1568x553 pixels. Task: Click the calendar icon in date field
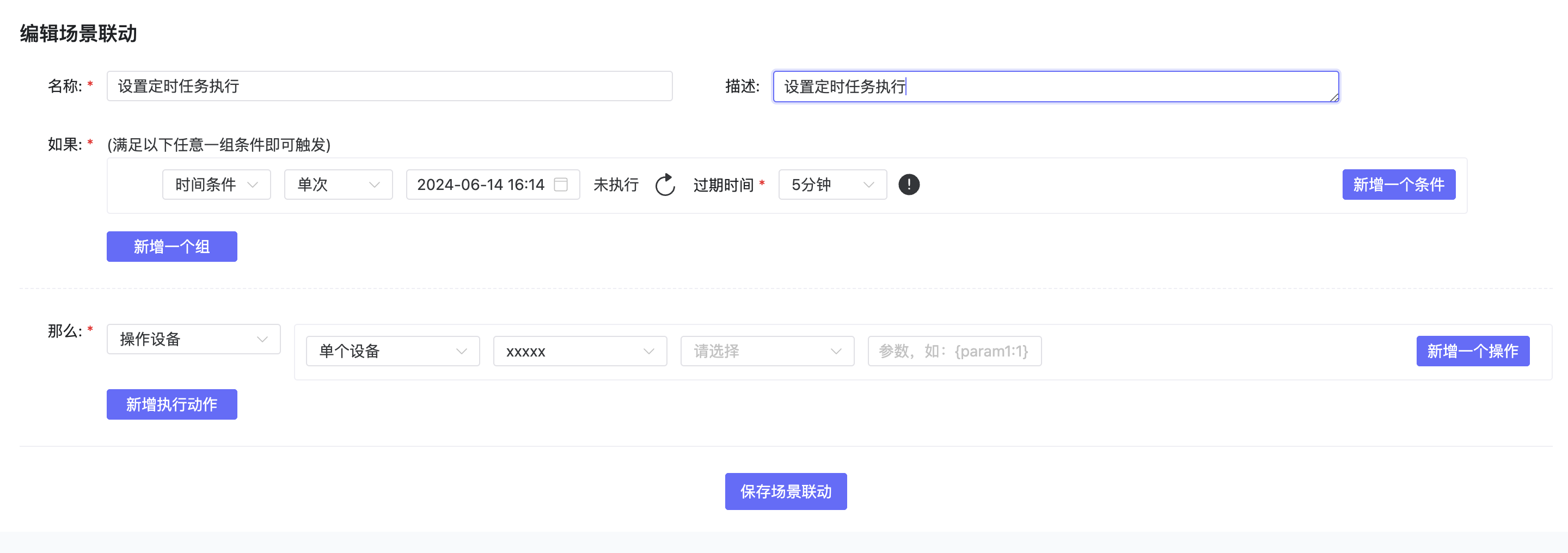(561, 185)
